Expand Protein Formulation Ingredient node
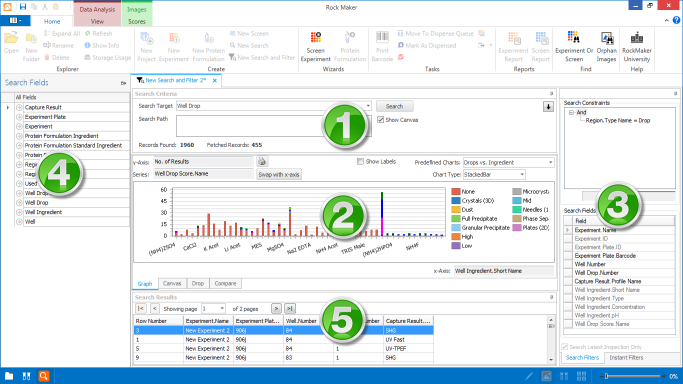This screenshot has height=384, width=683. point(19,136)
